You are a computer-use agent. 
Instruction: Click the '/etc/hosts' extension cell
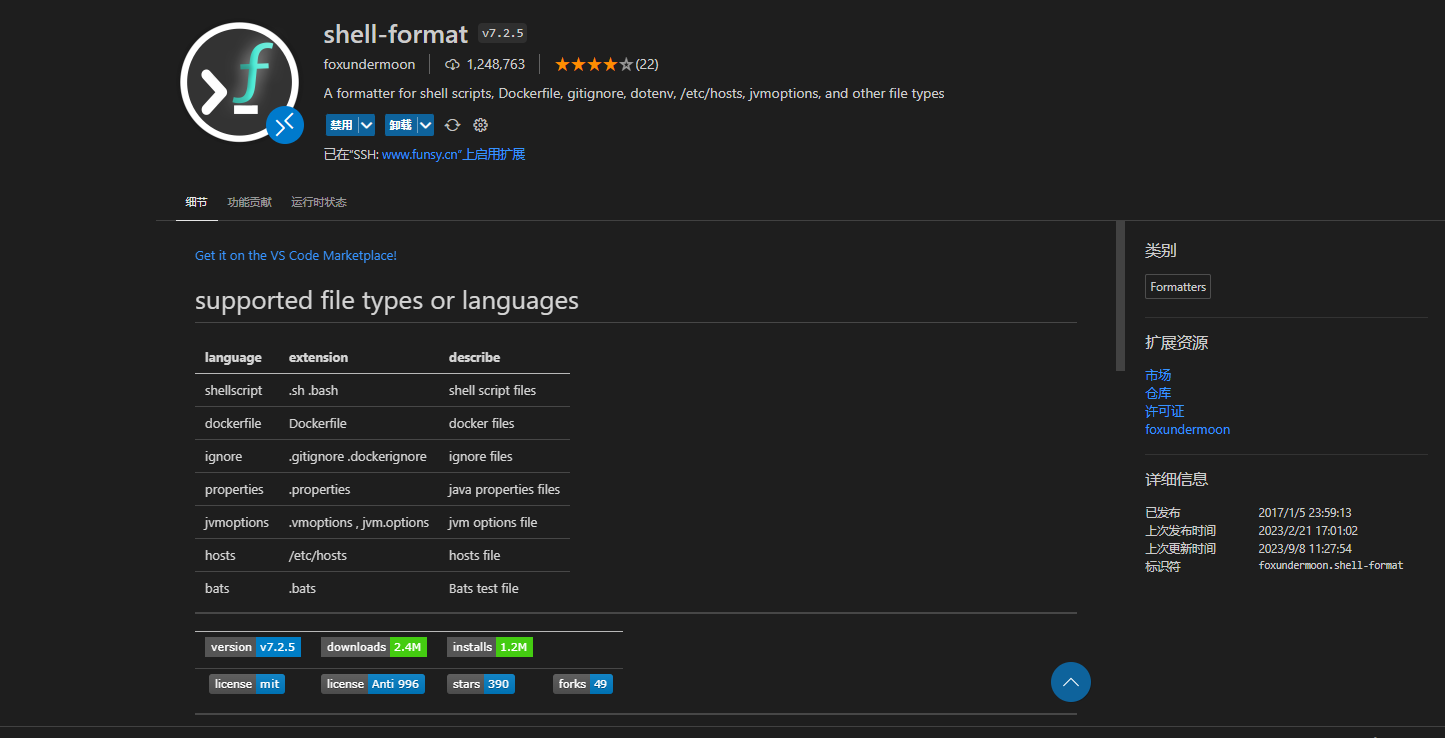click(318, 555)
